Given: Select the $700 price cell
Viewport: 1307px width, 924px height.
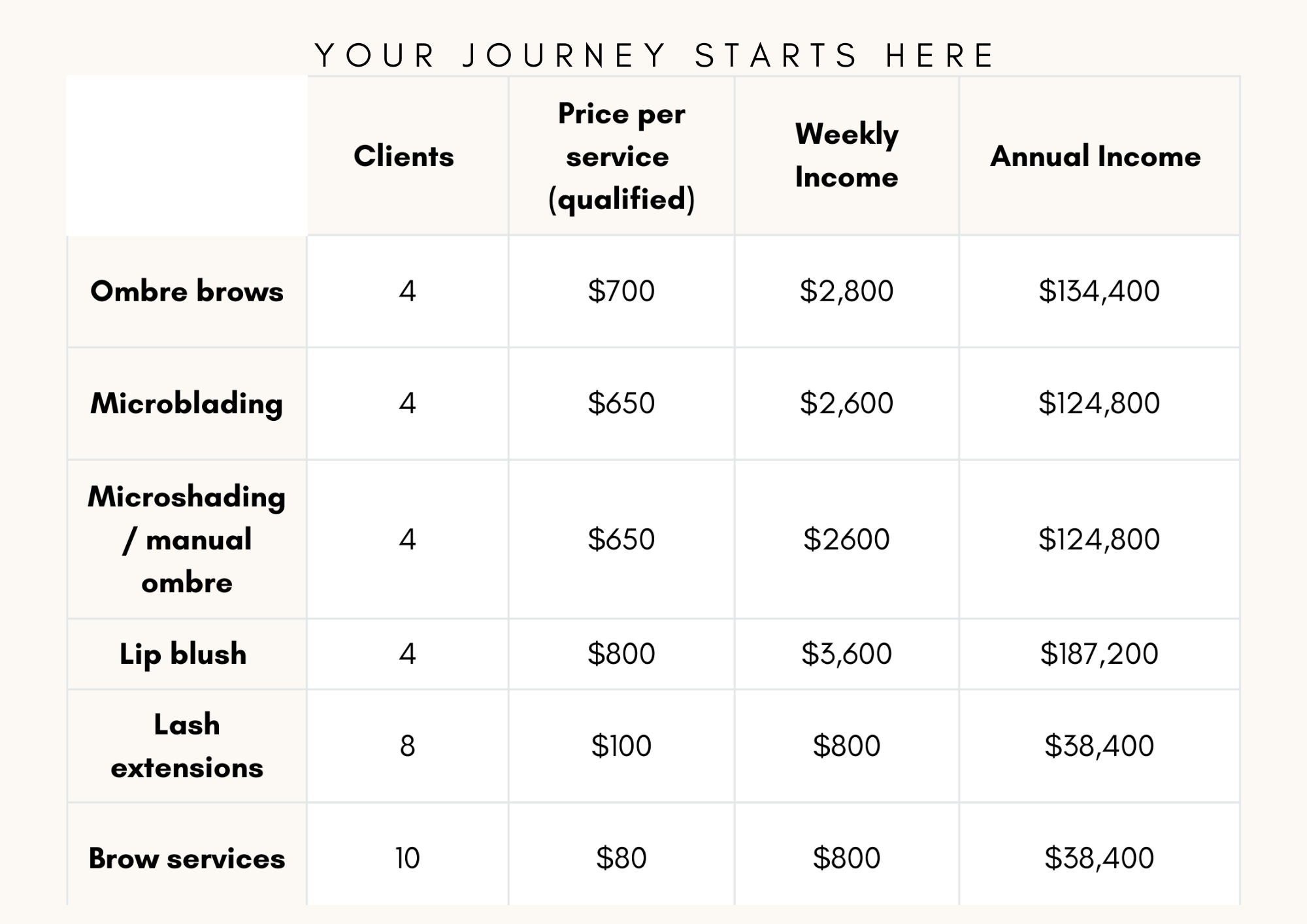Looking at the screenshot, I should coord(621,291).
